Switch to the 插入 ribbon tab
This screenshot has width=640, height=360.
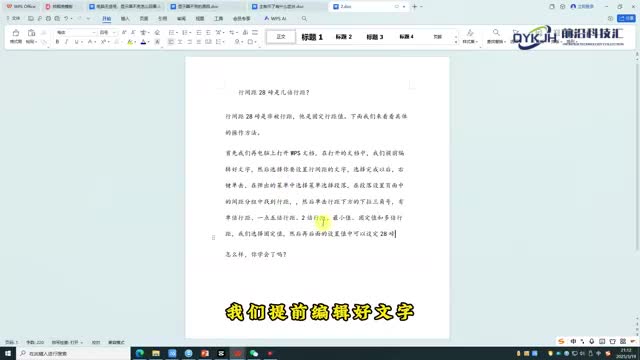tap(125, 18)
